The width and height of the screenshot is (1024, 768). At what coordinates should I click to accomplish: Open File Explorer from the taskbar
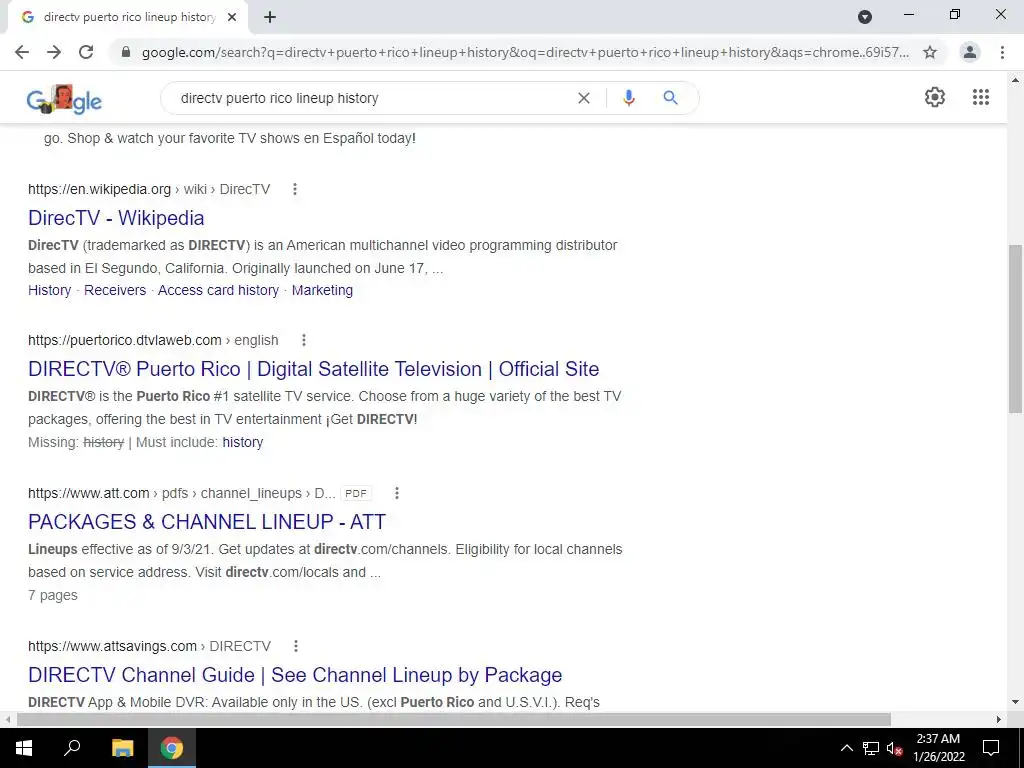pyautogui.click(x=122, y=748)
